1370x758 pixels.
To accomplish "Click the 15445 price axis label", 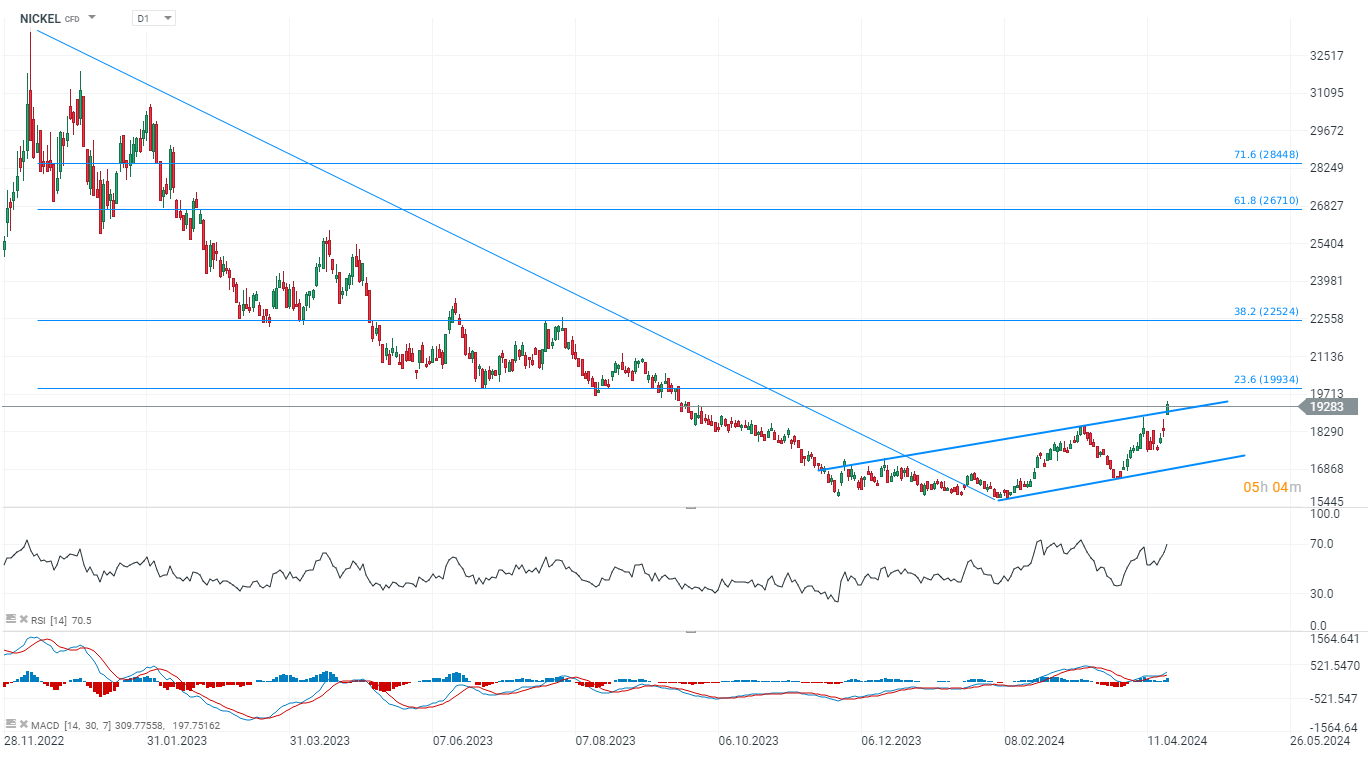I will point(1327,502).
